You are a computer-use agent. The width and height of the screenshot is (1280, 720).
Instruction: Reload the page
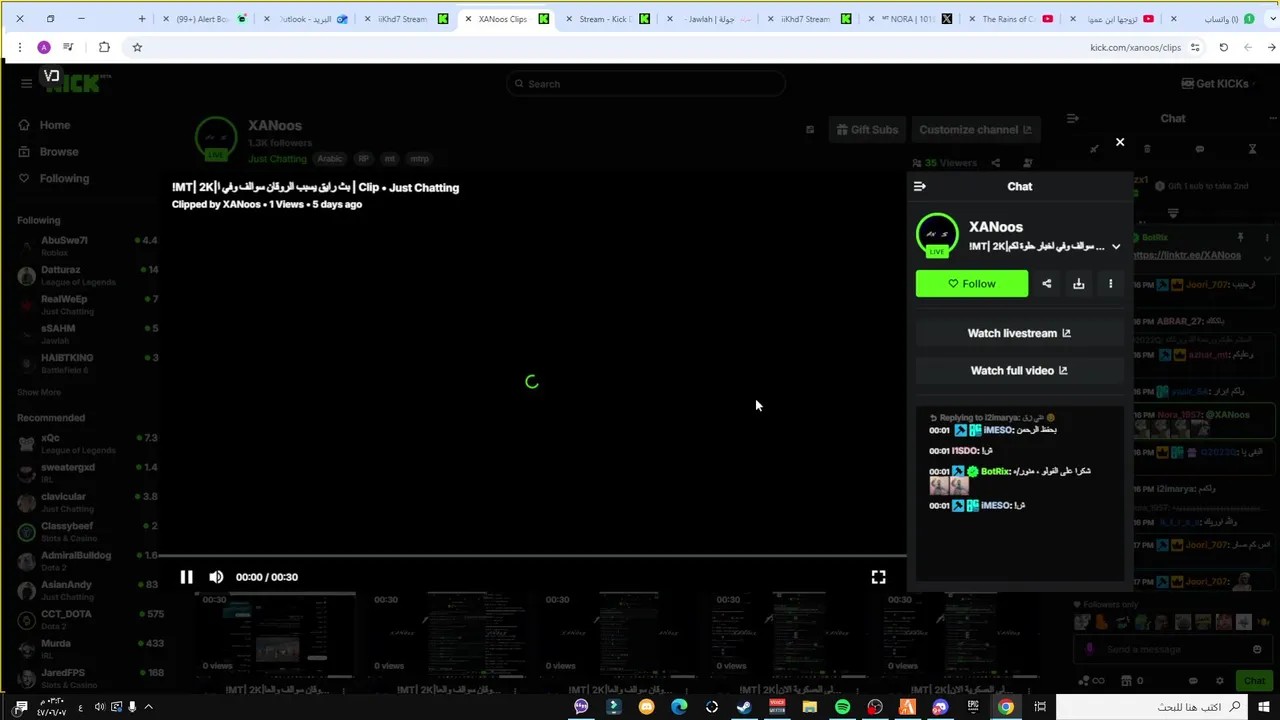(x=1223, y=47)
